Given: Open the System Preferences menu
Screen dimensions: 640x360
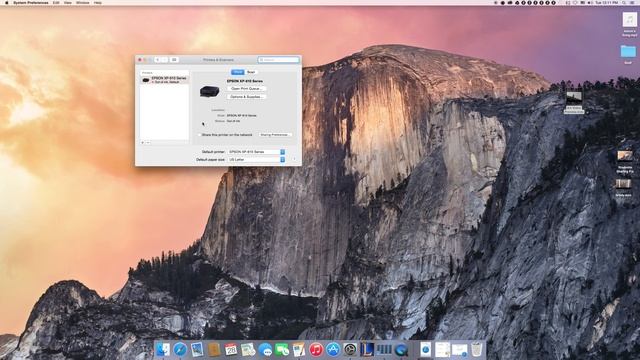Looking at the screenshot, I should pyautogui.click(x=31, y=2).
